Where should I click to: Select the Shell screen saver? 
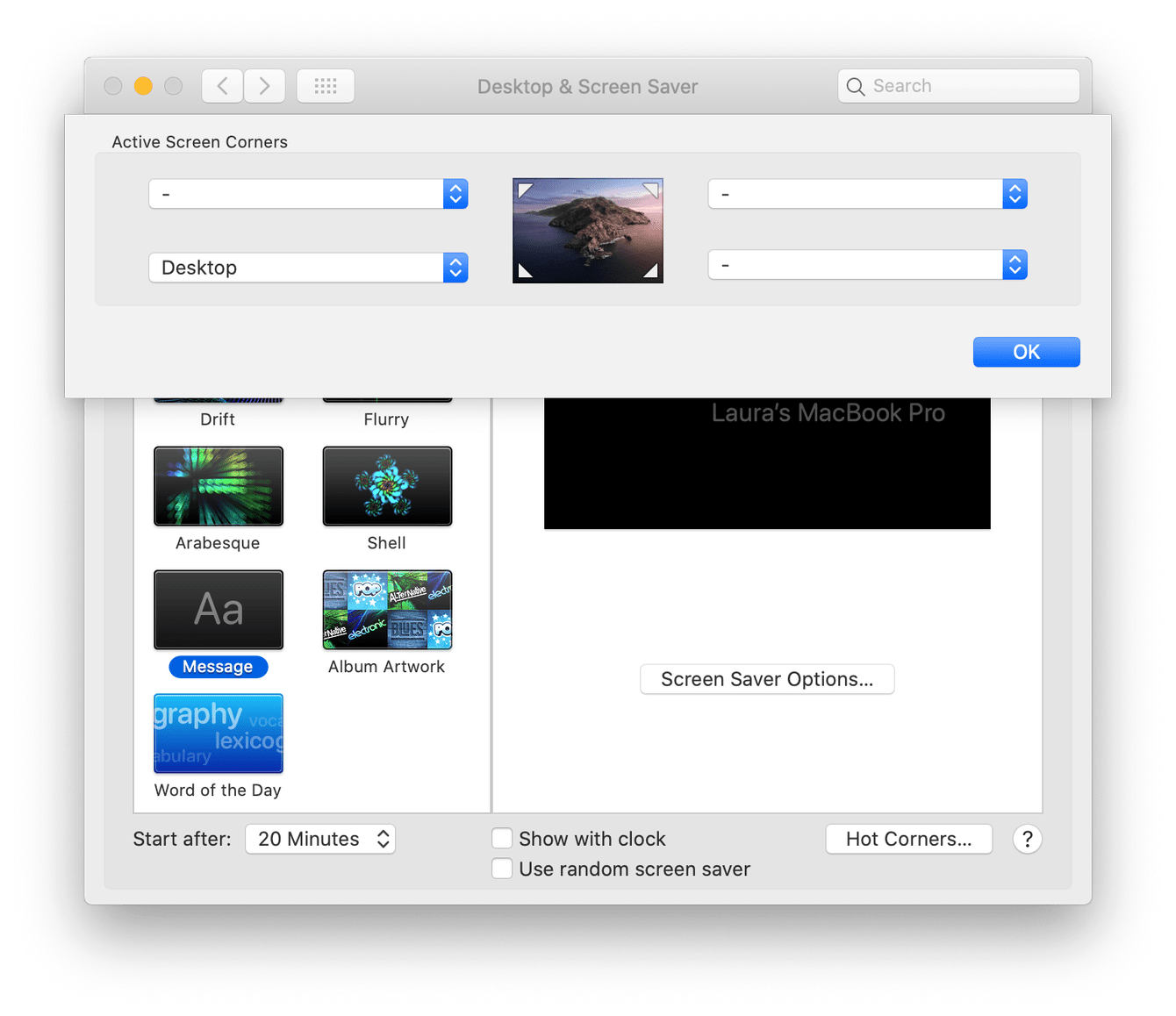[387, 486]
